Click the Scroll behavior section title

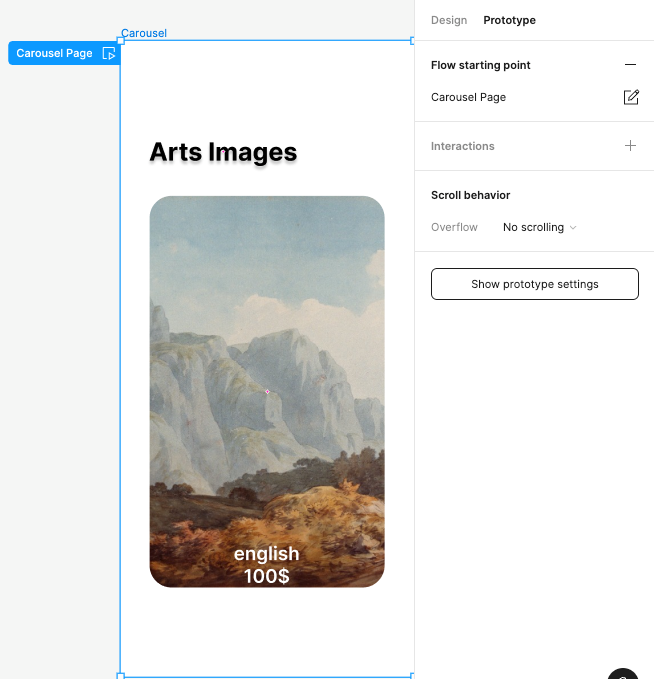tap(470, 195)
